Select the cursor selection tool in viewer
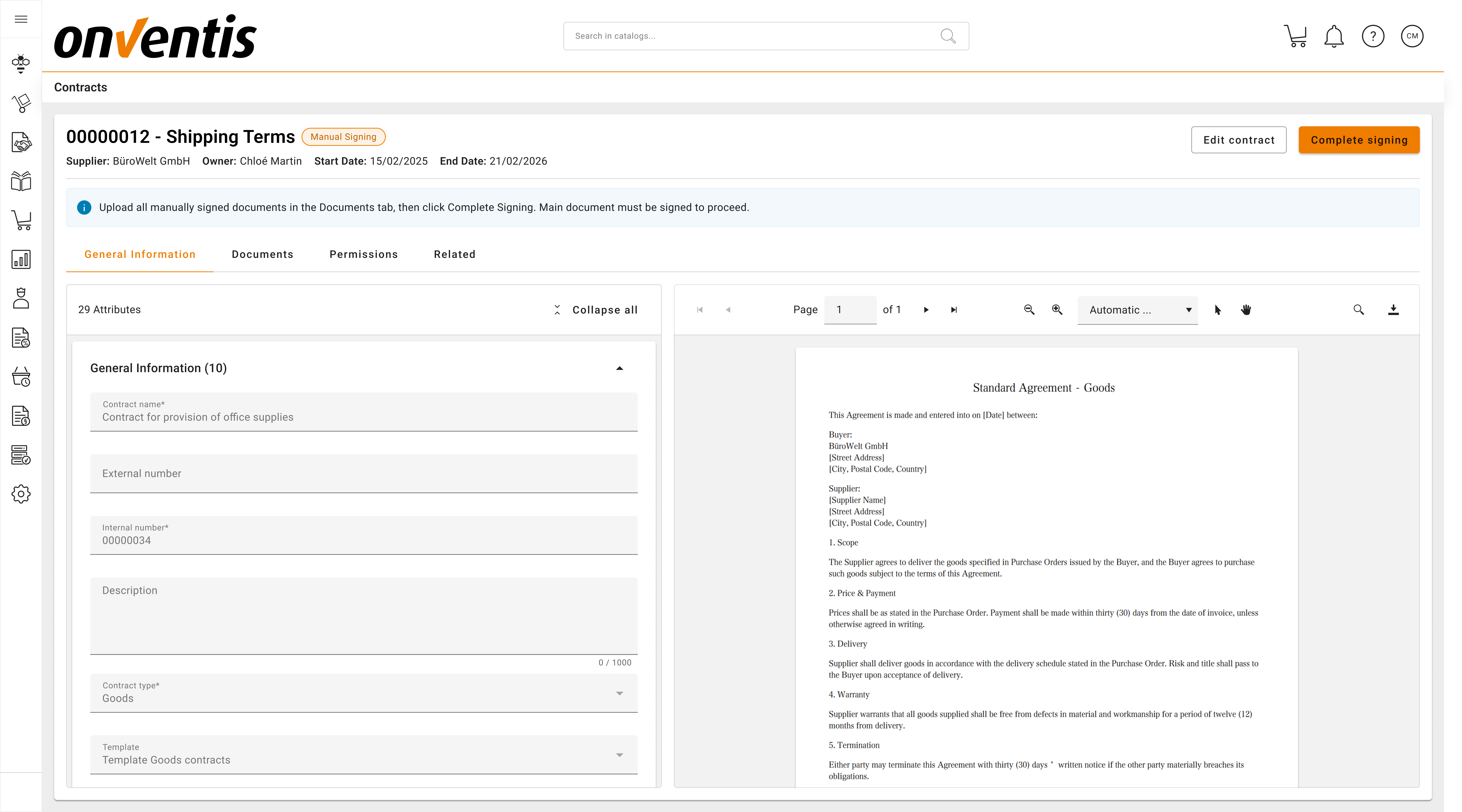 1217,310
